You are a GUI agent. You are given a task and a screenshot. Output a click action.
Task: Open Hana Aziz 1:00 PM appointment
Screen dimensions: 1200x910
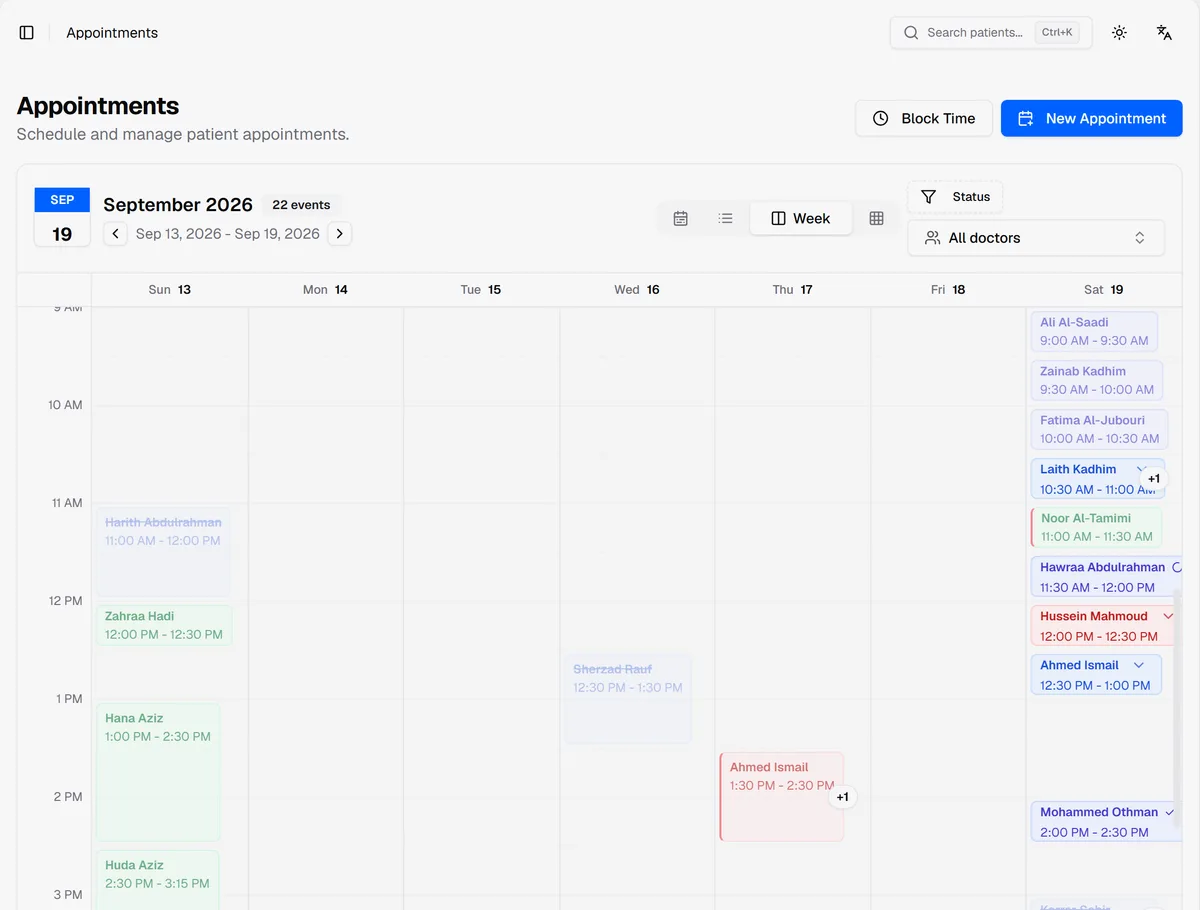158,773
